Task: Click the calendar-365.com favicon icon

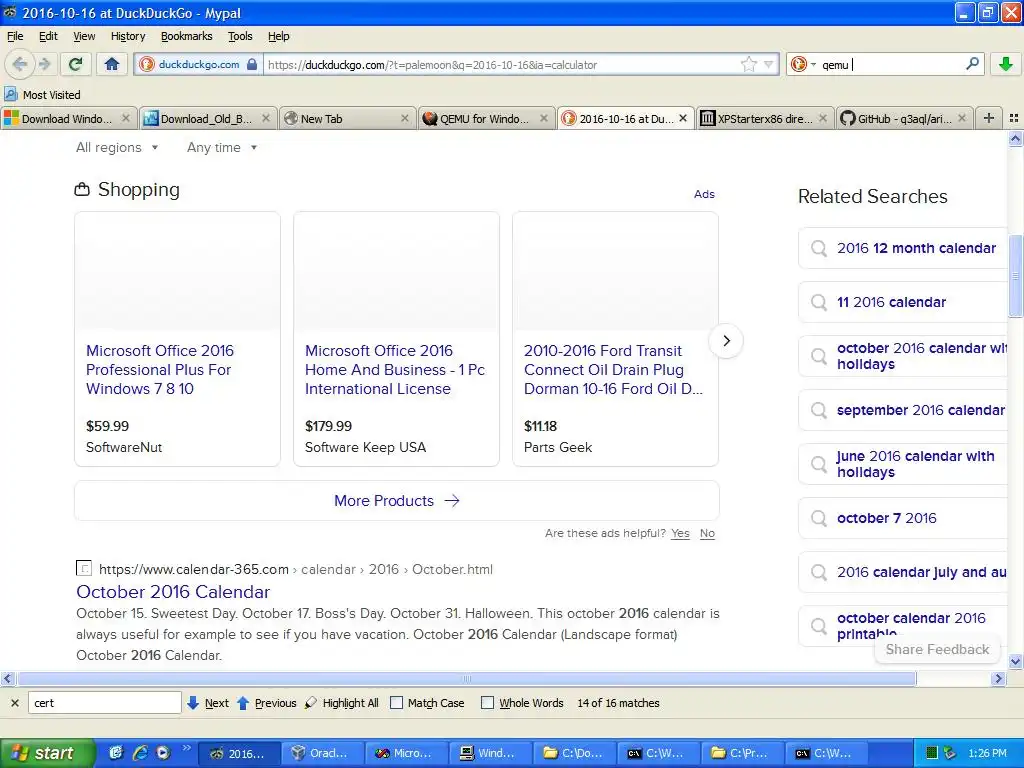Action: 84,568
